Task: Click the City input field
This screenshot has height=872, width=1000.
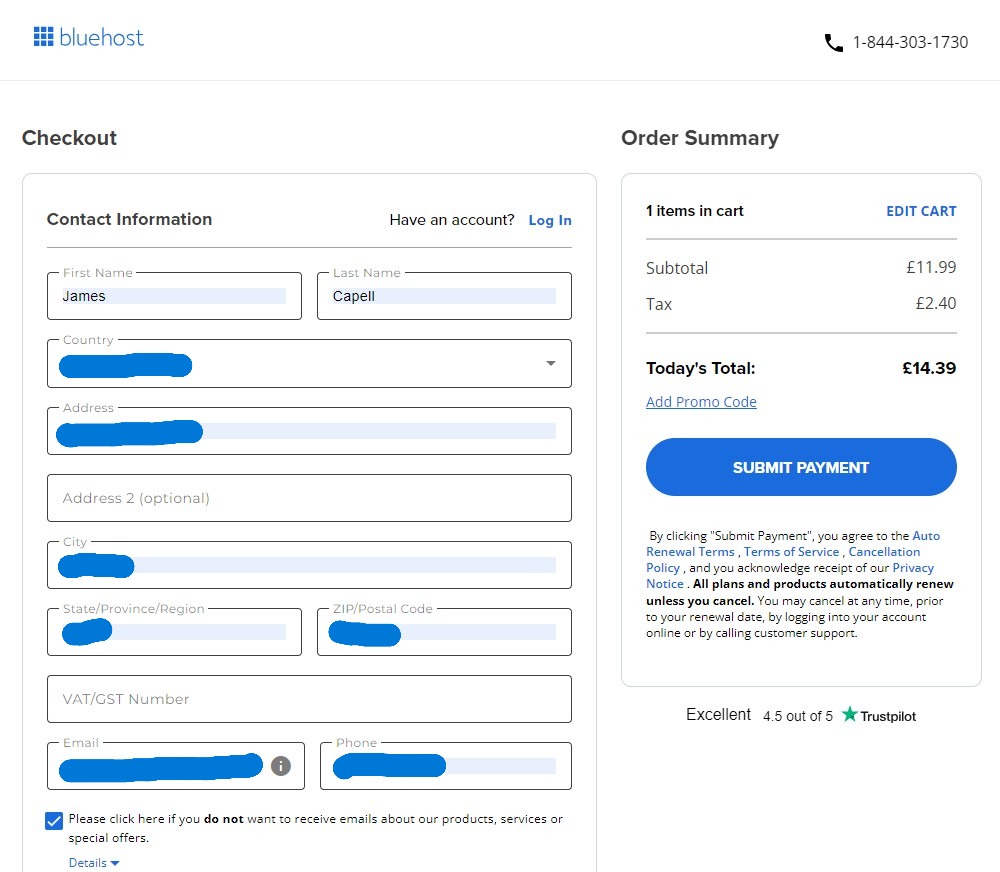Action: pyautogui.click(x=309, y=565)
